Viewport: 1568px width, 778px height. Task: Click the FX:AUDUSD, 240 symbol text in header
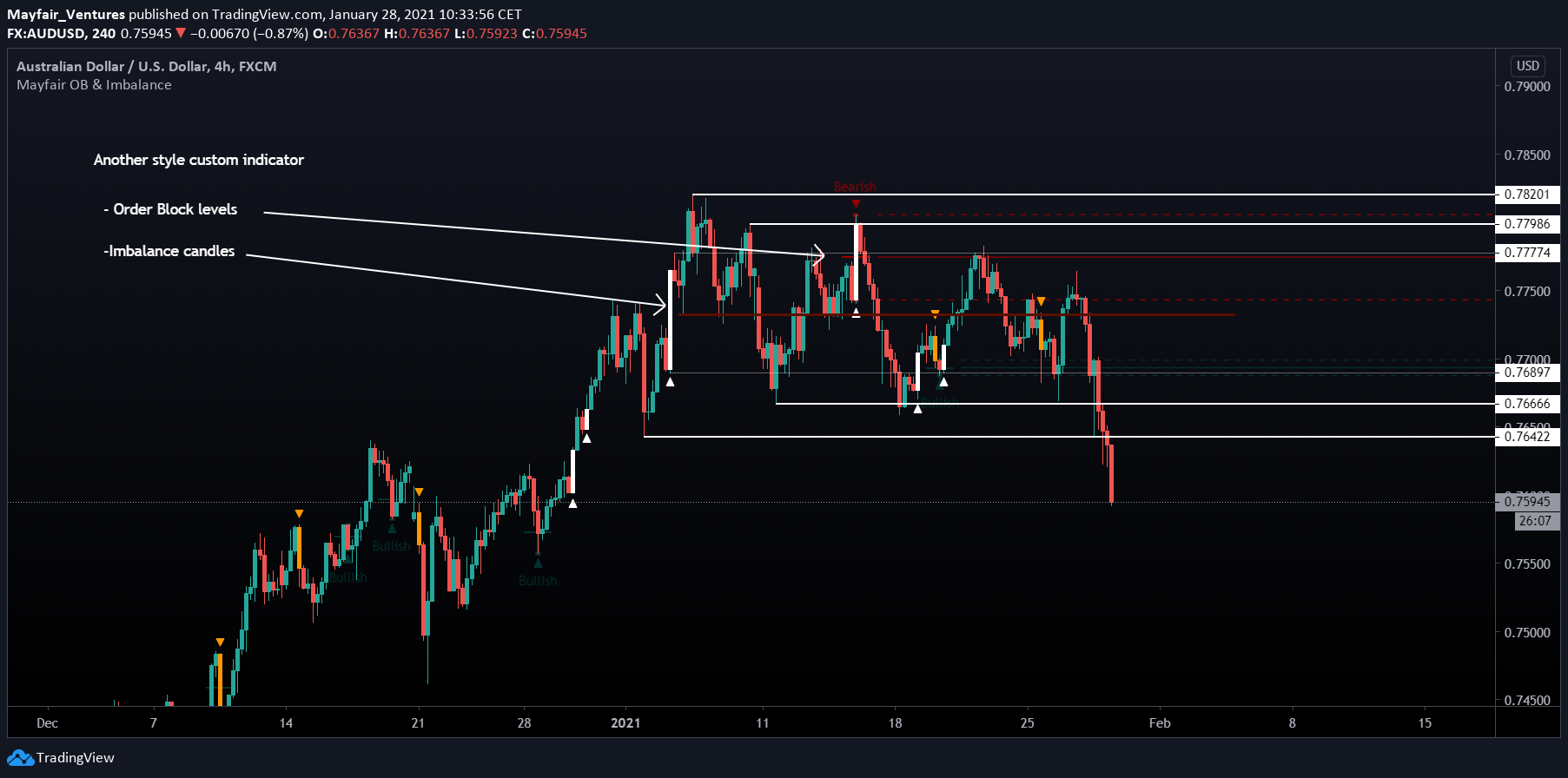point(61,34)
